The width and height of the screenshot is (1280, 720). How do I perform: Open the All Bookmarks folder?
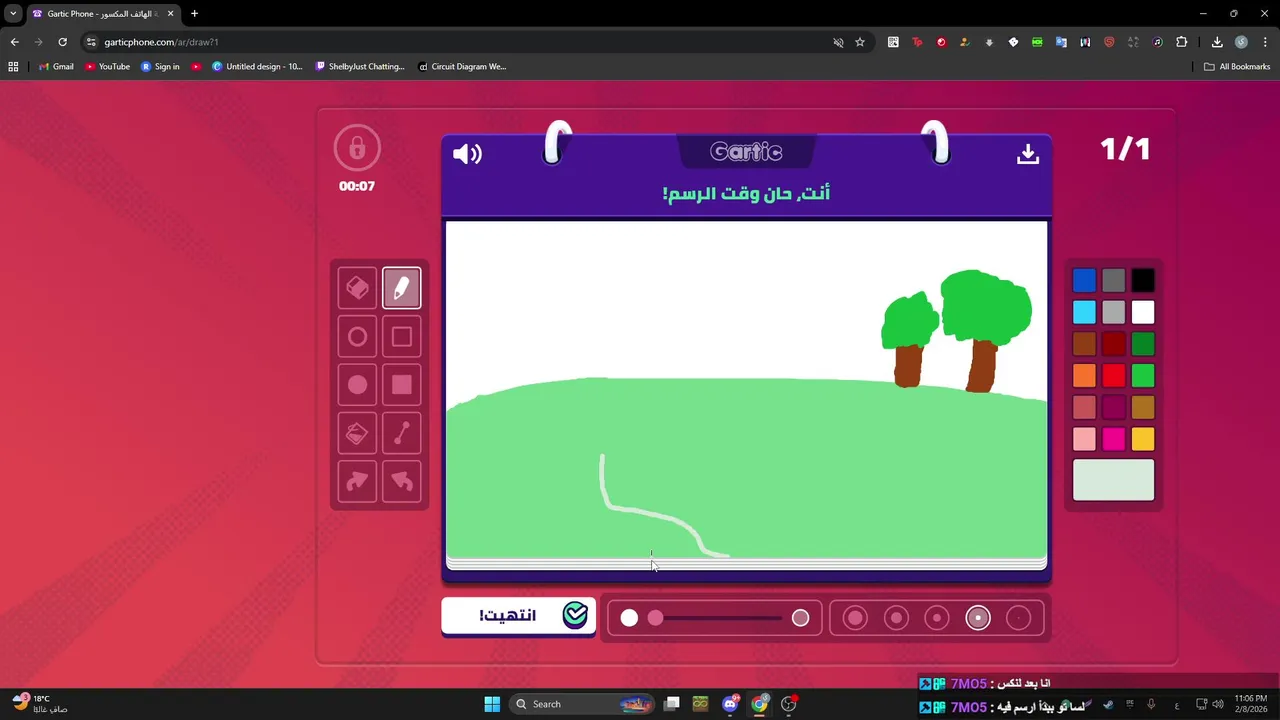click(1237, 67)
